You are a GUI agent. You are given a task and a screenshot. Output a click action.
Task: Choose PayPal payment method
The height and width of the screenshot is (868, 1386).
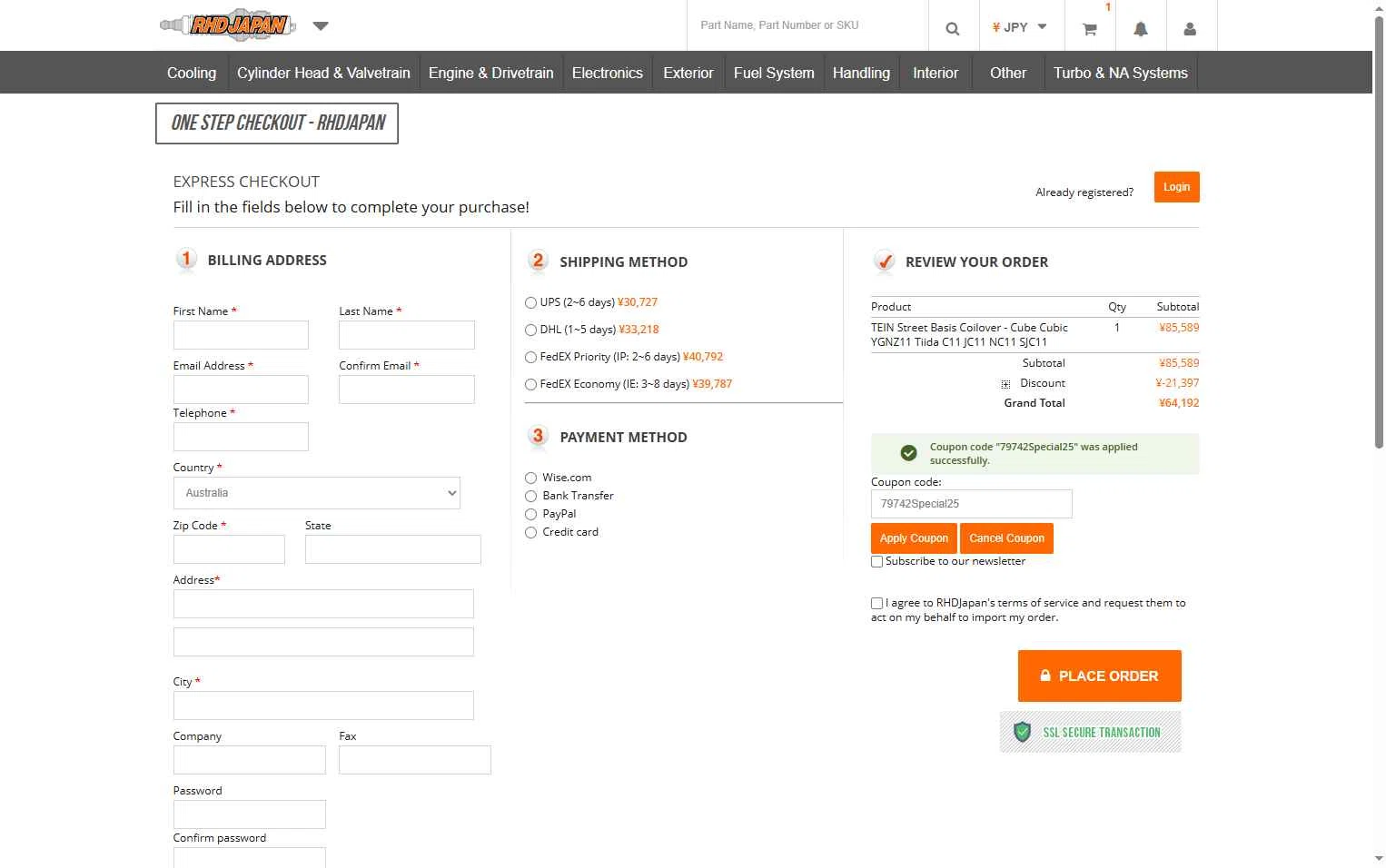click(x=530, y=514)
